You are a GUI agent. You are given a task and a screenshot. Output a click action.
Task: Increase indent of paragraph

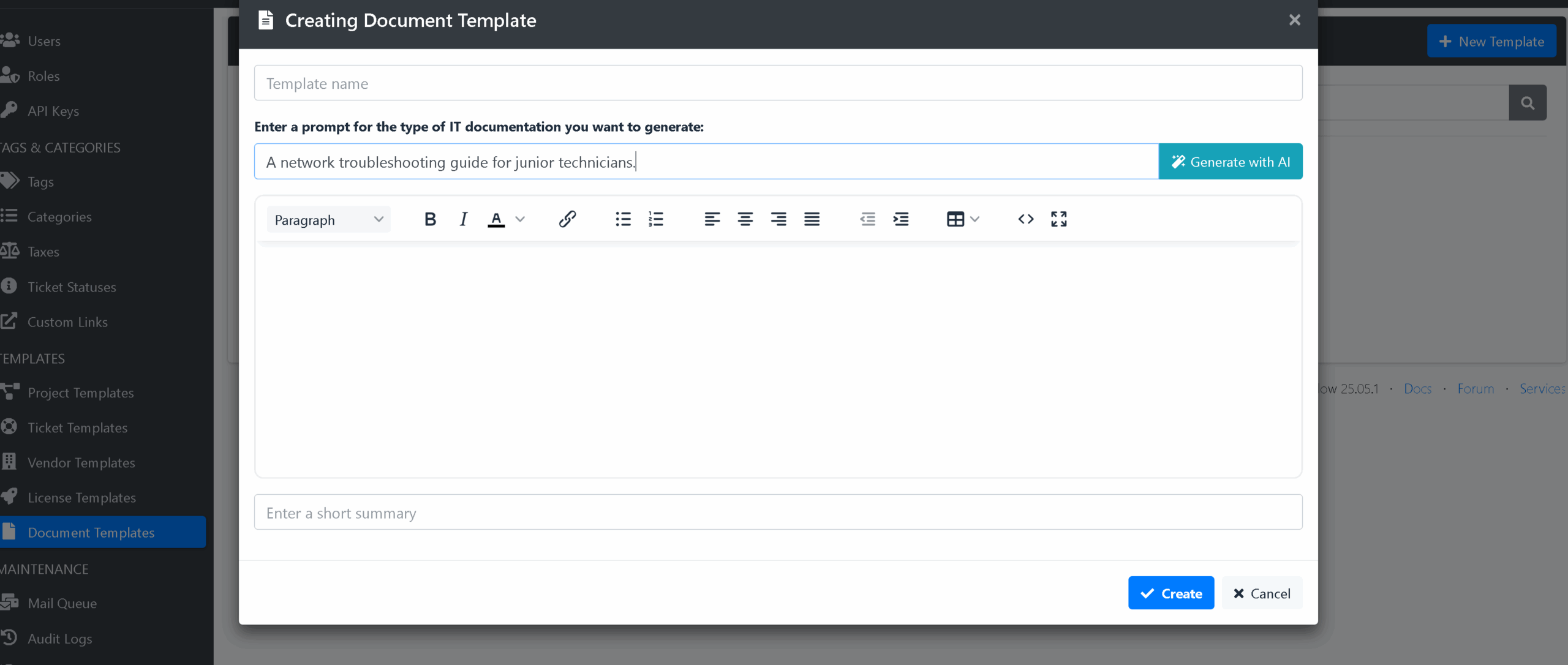pos(901,219)
